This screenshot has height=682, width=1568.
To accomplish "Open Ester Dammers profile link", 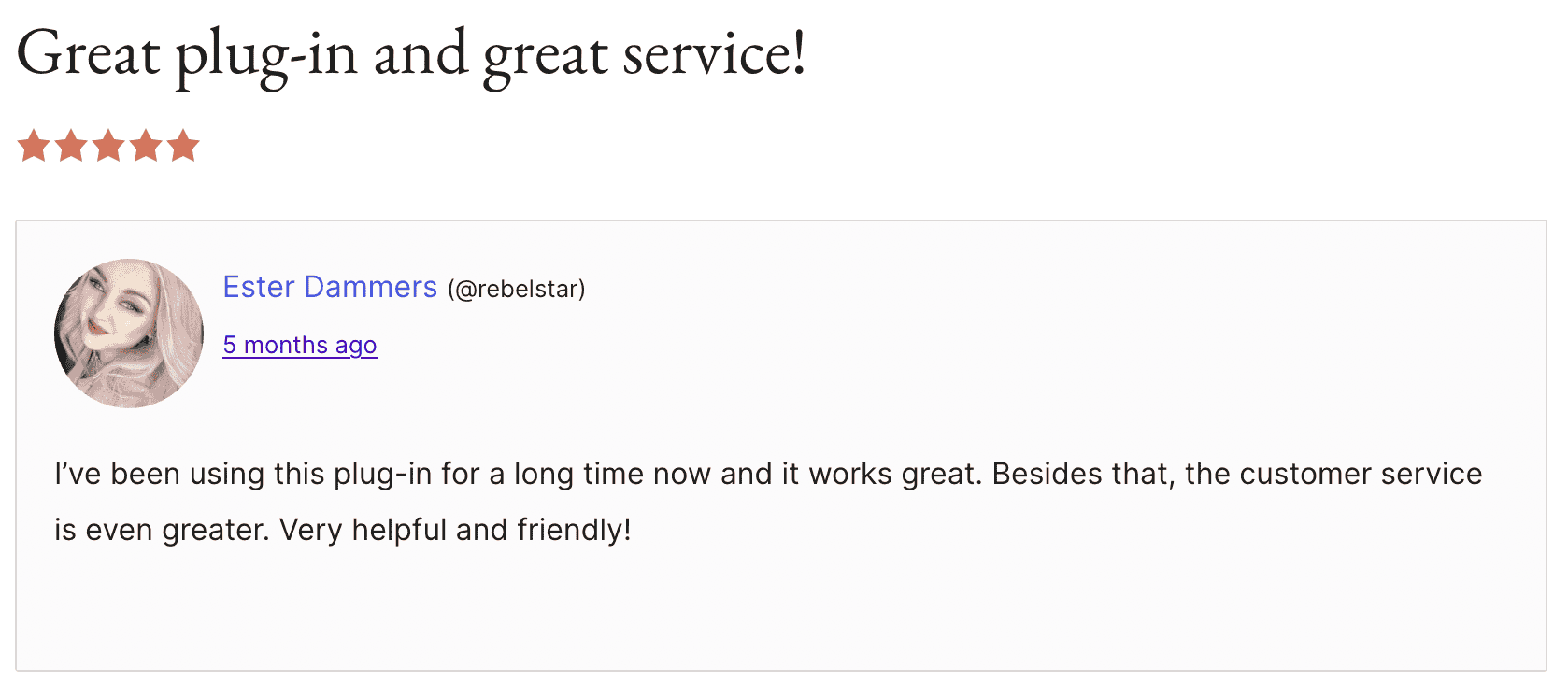I will pos(330,287).
